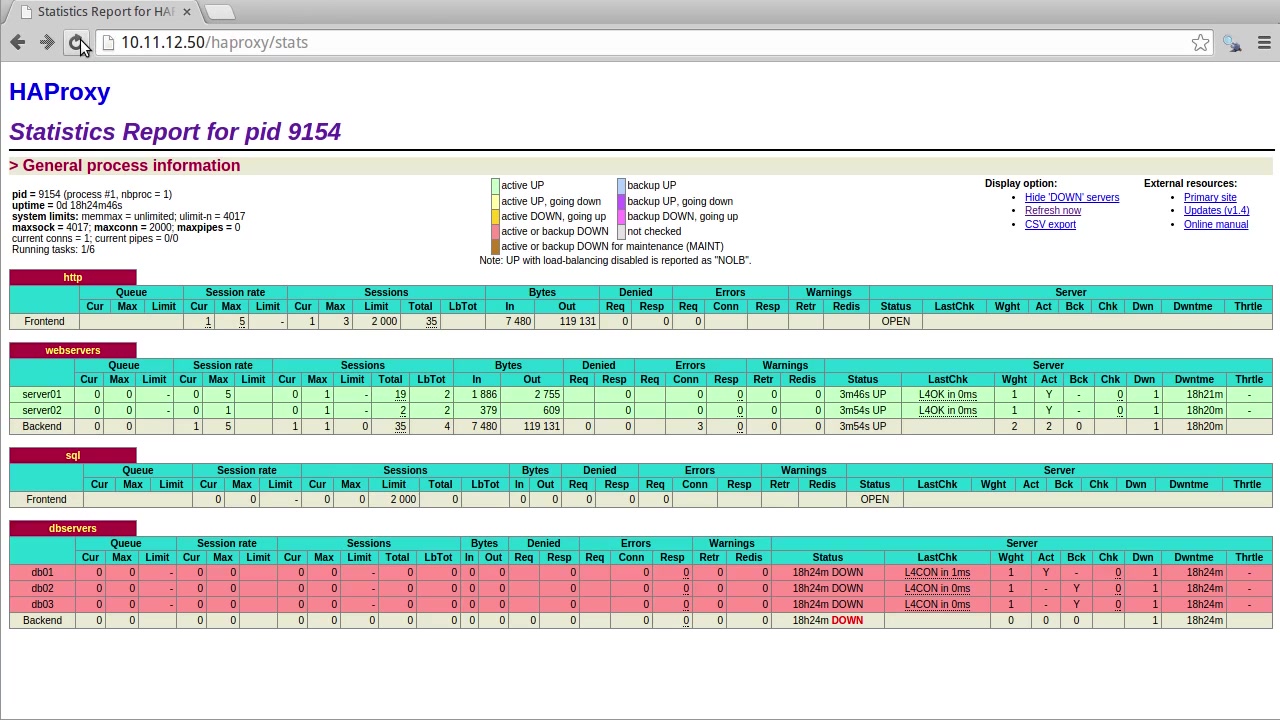Click the MAINT brown legend swatch
Viewport: 1280px width, 720px height.
coord(495,246)
